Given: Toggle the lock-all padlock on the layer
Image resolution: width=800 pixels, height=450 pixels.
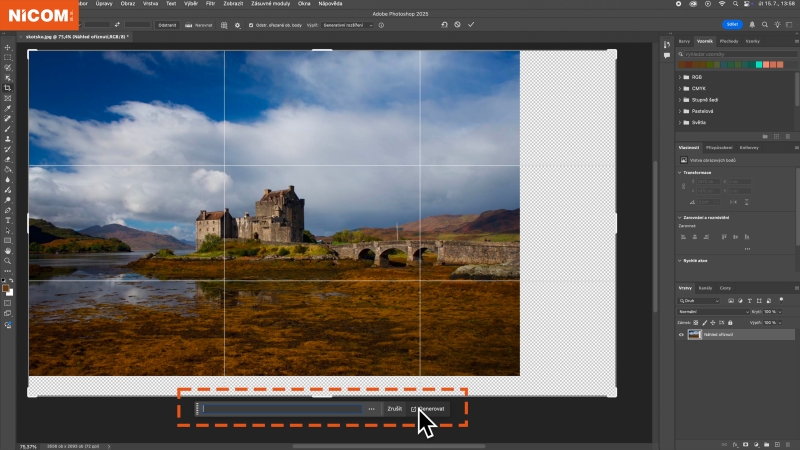Looking at the screenshot, I should [x=730, y=322].
